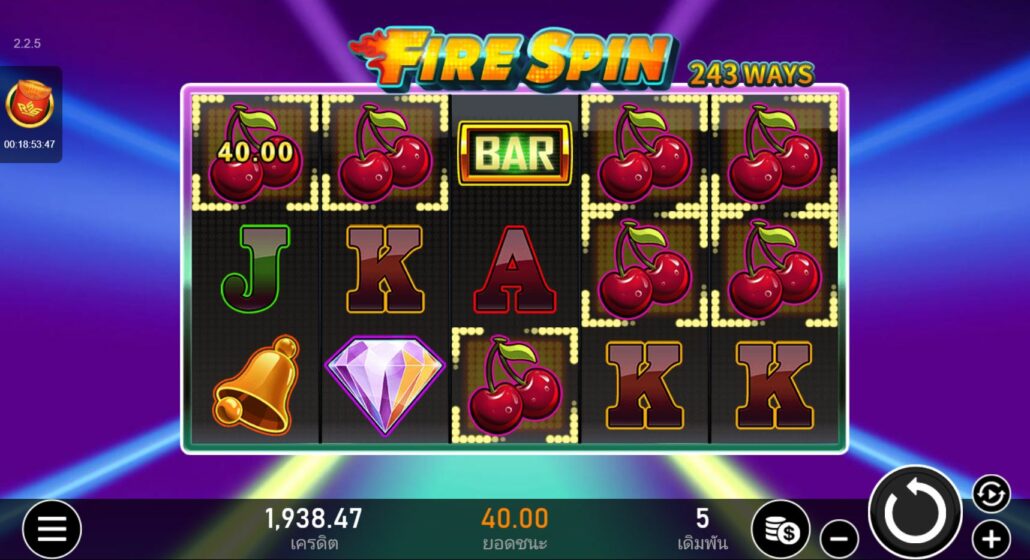Click the credit balance 1,938.47
The image size is (1030, 560).
313,519
